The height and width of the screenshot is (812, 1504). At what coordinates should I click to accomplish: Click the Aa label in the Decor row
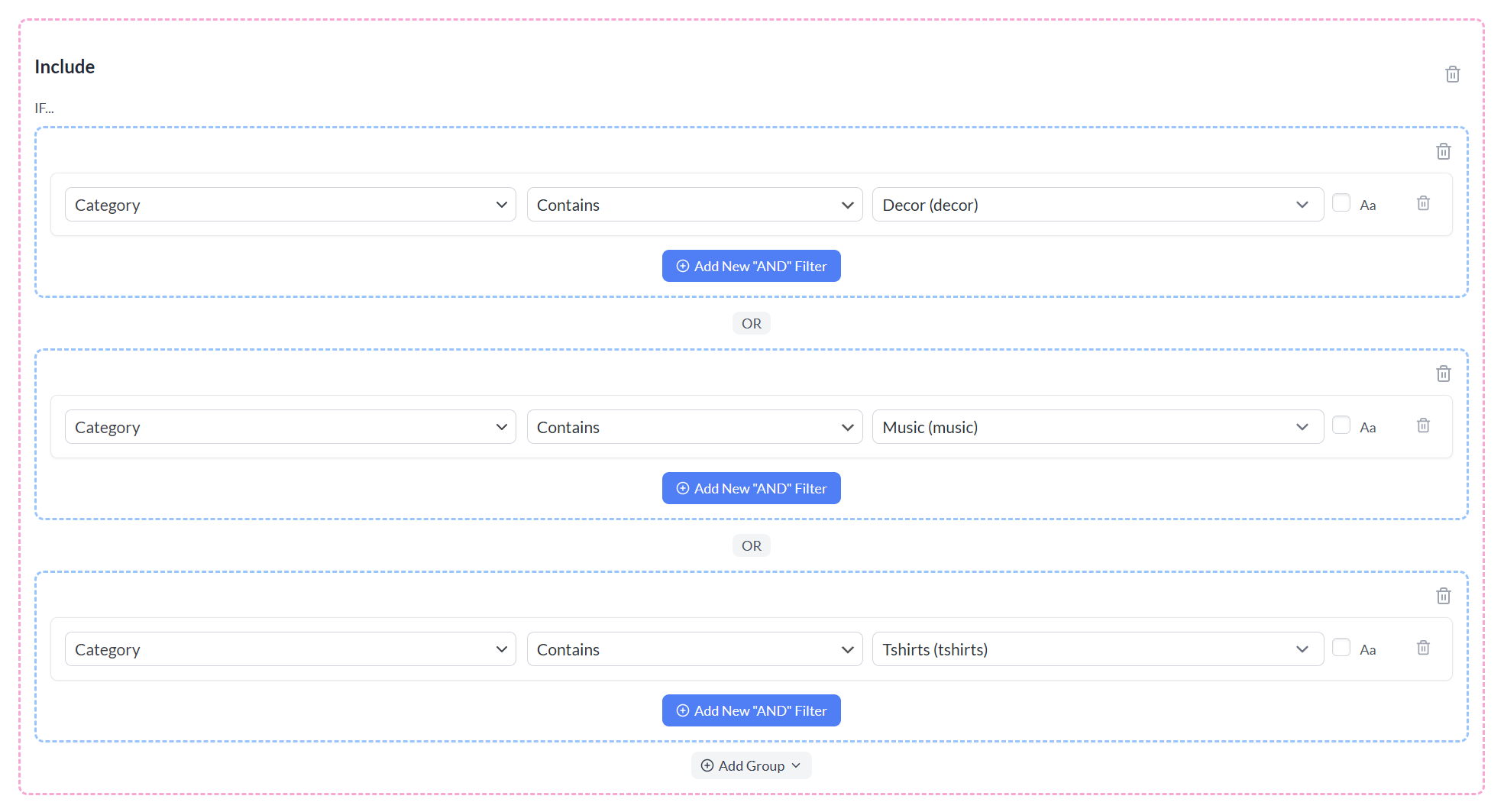1367,205
